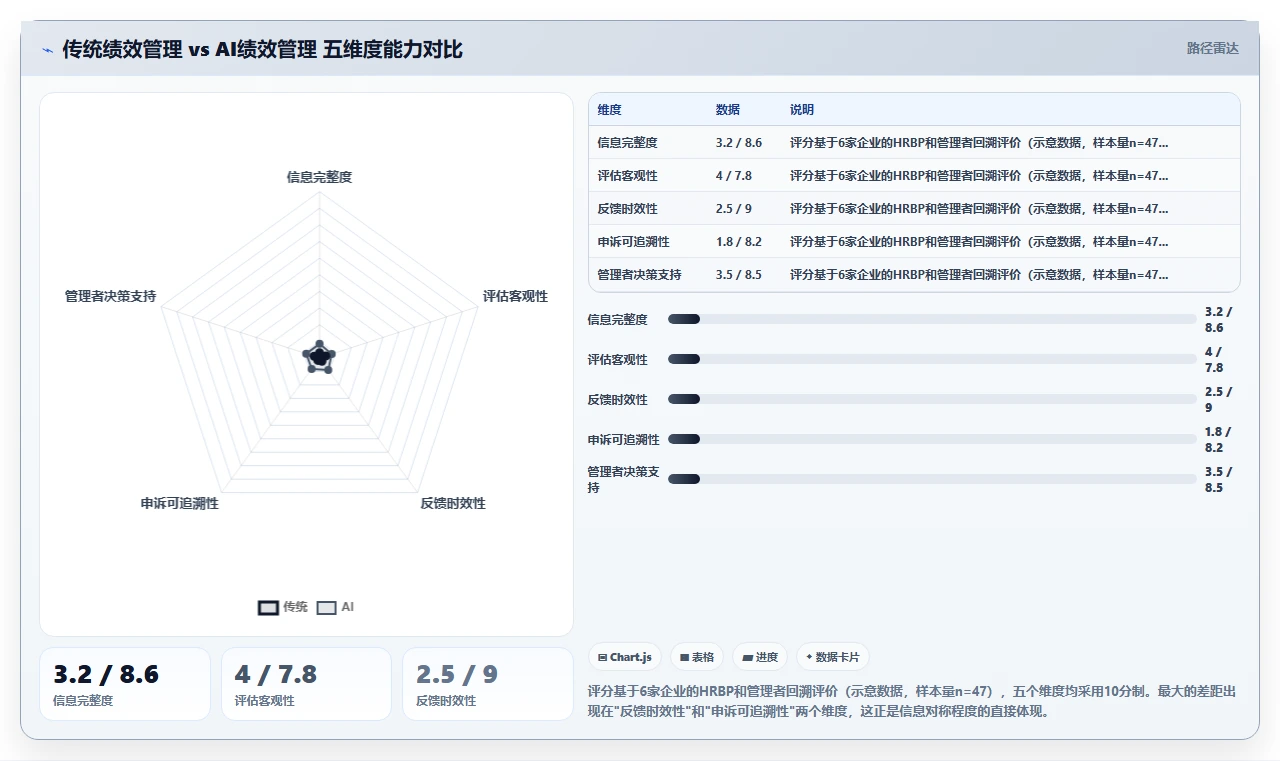Click the 管理者决策支持 progress bar
The height and width of the screenshot is (761, 1280).
pos(932,479)
